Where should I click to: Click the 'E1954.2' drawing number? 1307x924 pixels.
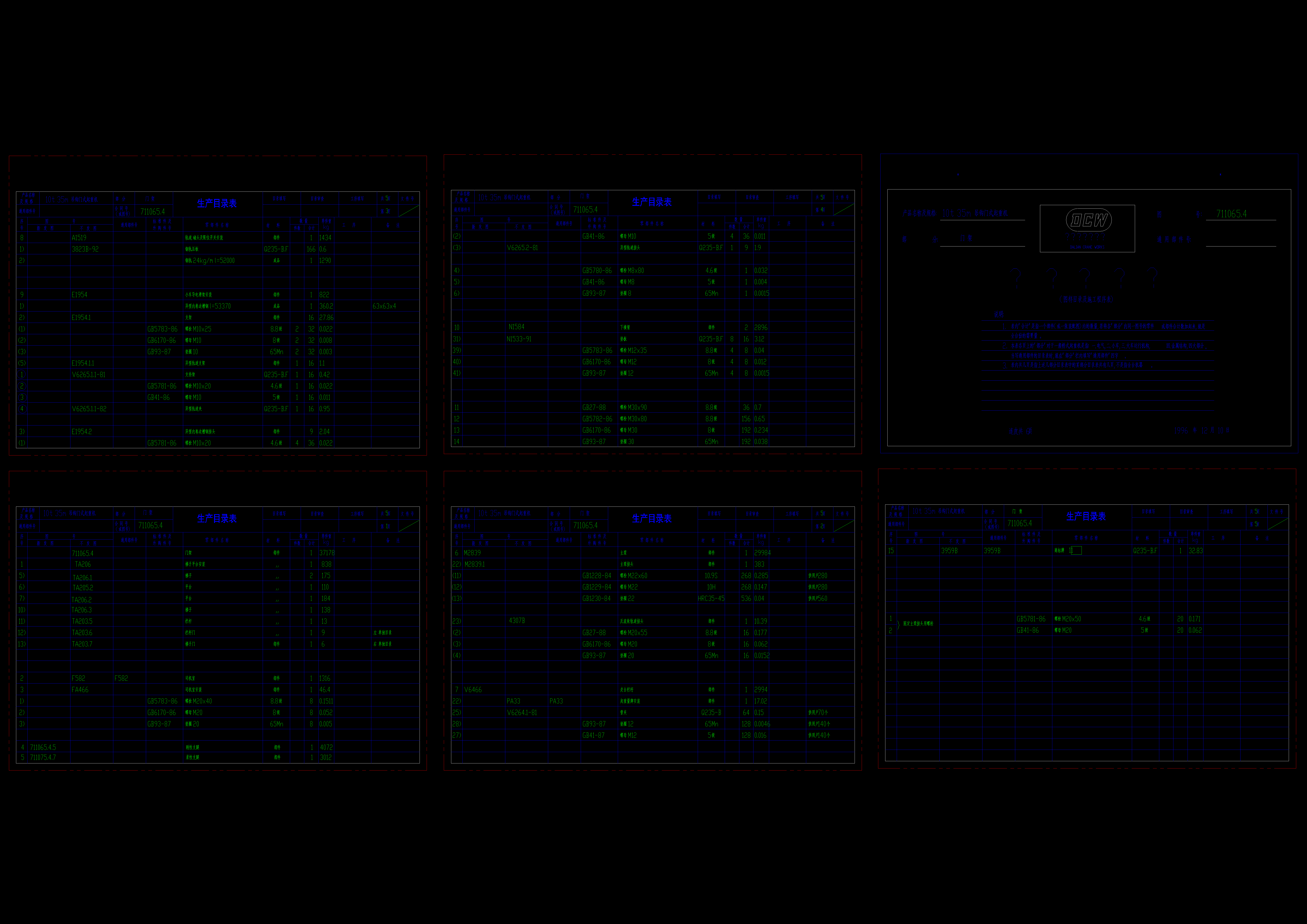tap(81, 432)
